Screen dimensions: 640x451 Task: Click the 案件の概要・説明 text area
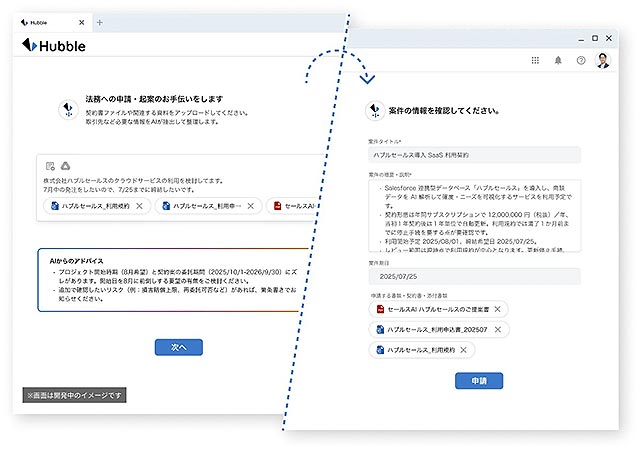474,216
